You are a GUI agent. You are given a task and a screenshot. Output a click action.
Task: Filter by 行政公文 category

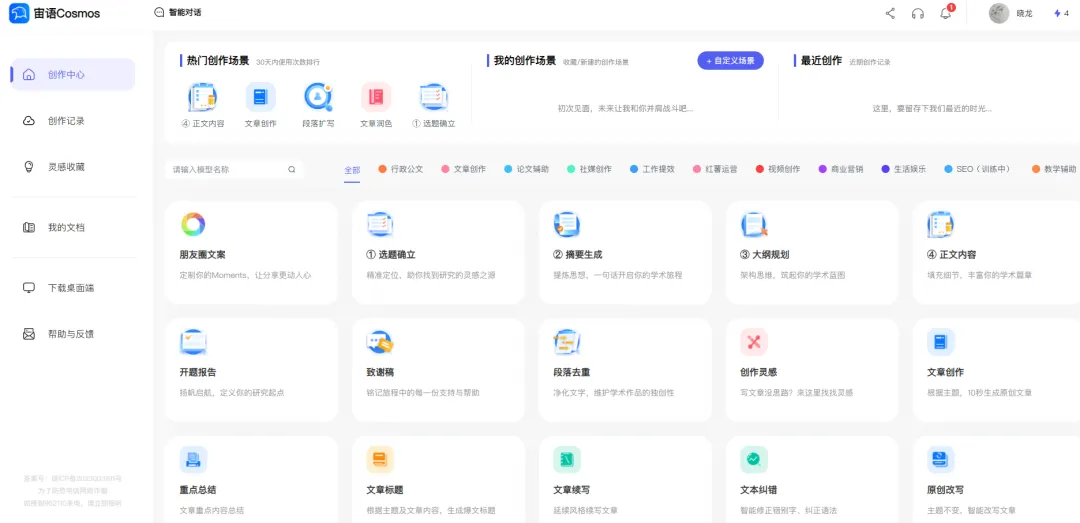[x=401, y=169]
